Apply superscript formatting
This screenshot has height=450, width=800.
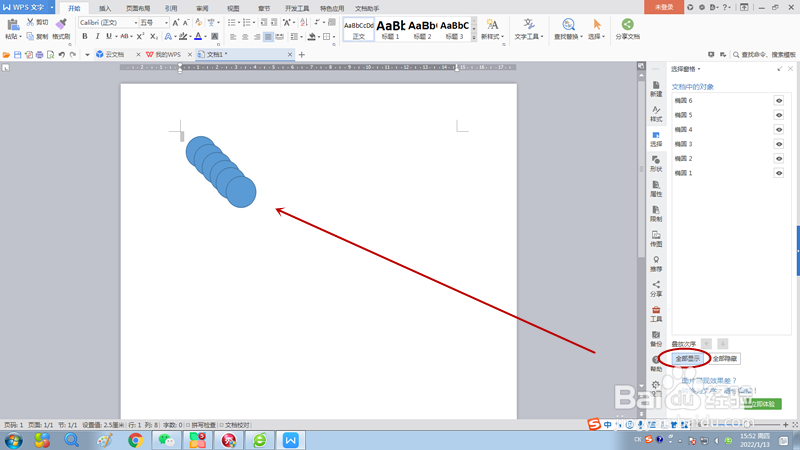[140, 36]
